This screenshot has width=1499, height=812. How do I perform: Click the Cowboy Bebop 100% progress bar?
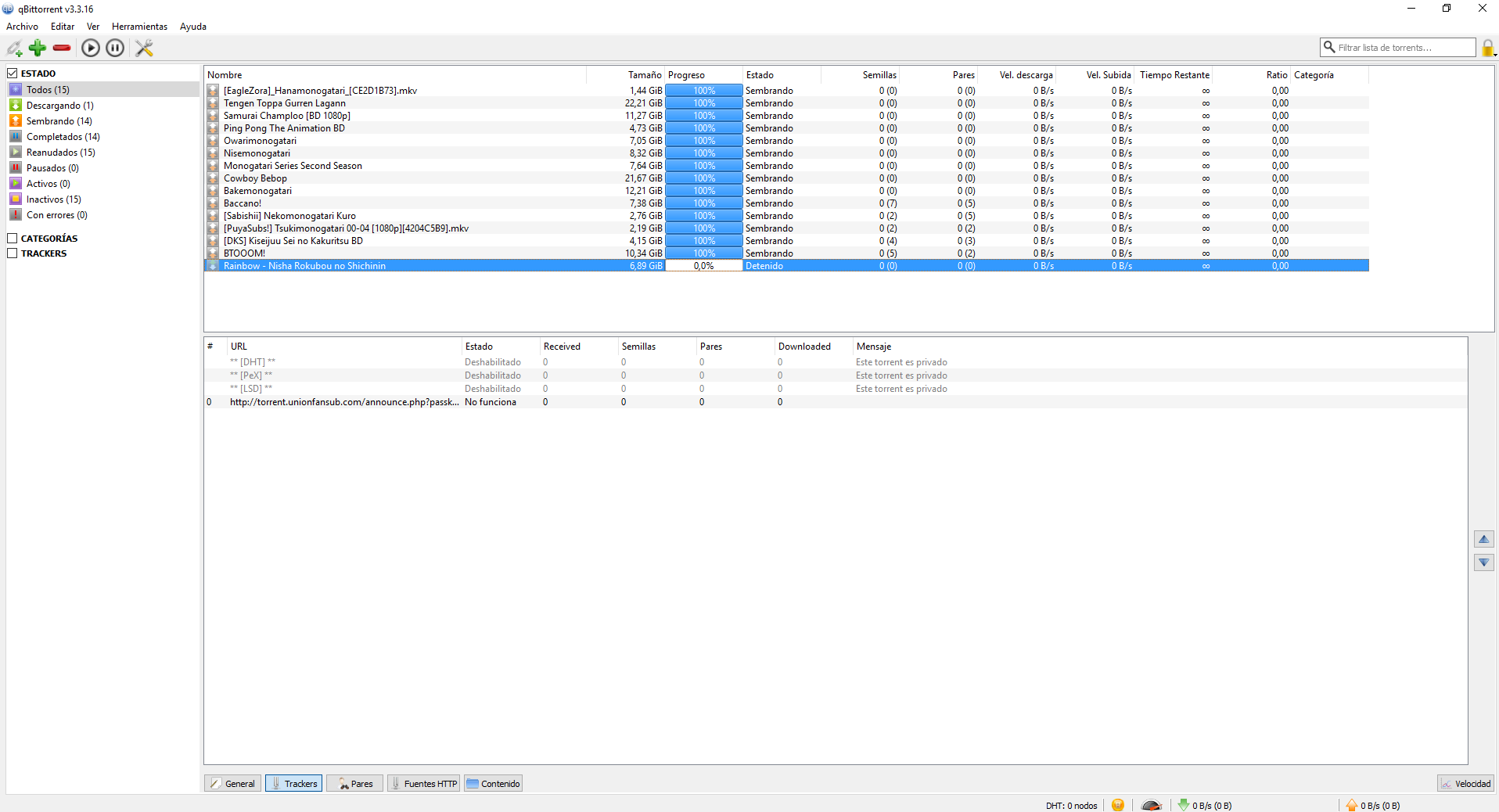pyautogui.click(x=703, y=178)
